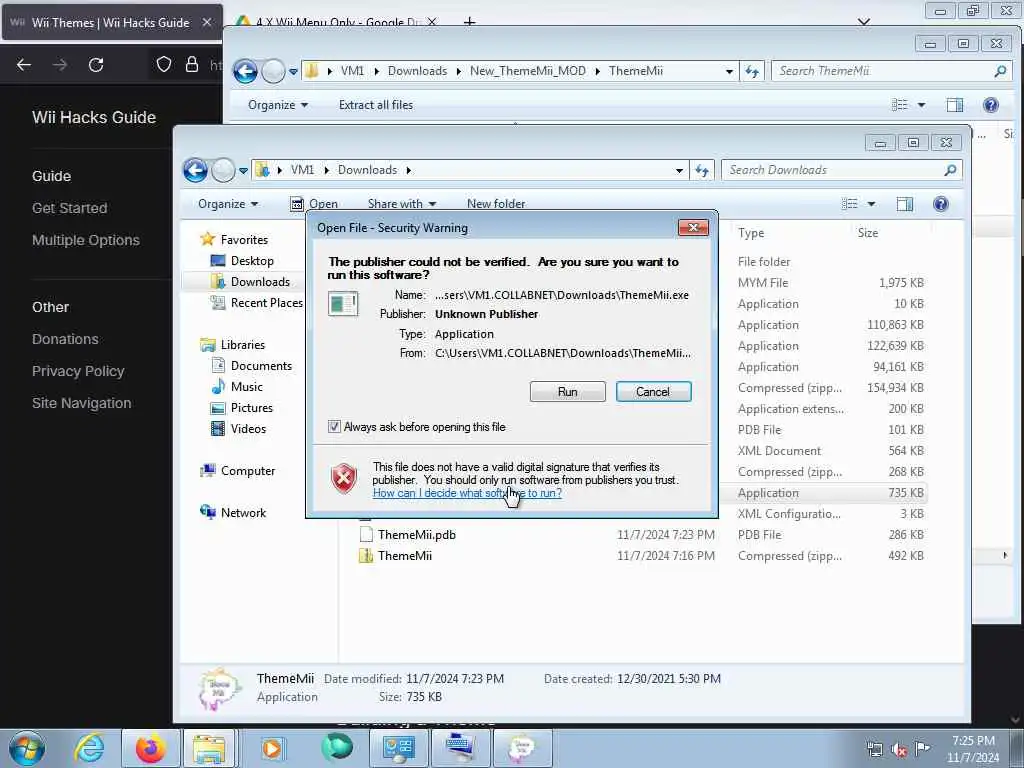Expand previous locations dropdown in Downloads address bar

pos(679,170)
